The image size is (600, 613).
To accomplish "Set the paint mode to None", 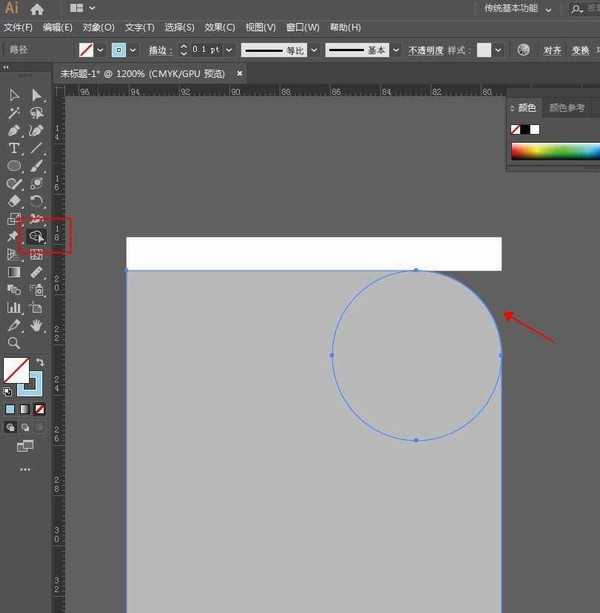I will click(x=39, y=409).
